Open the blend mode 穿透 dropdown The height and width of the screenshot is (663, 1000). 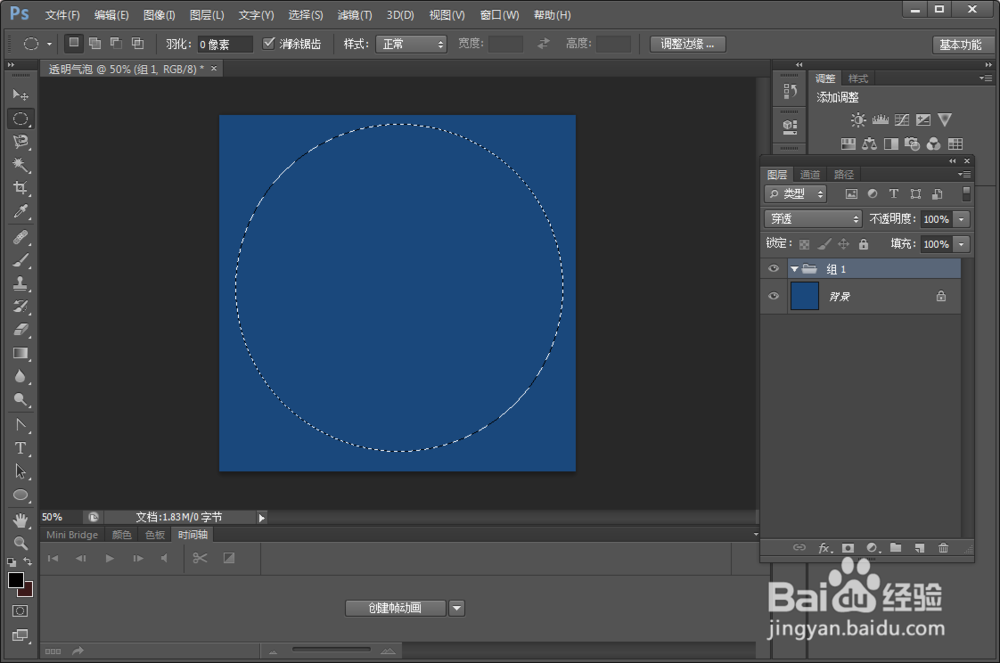[x=813, y=219]
